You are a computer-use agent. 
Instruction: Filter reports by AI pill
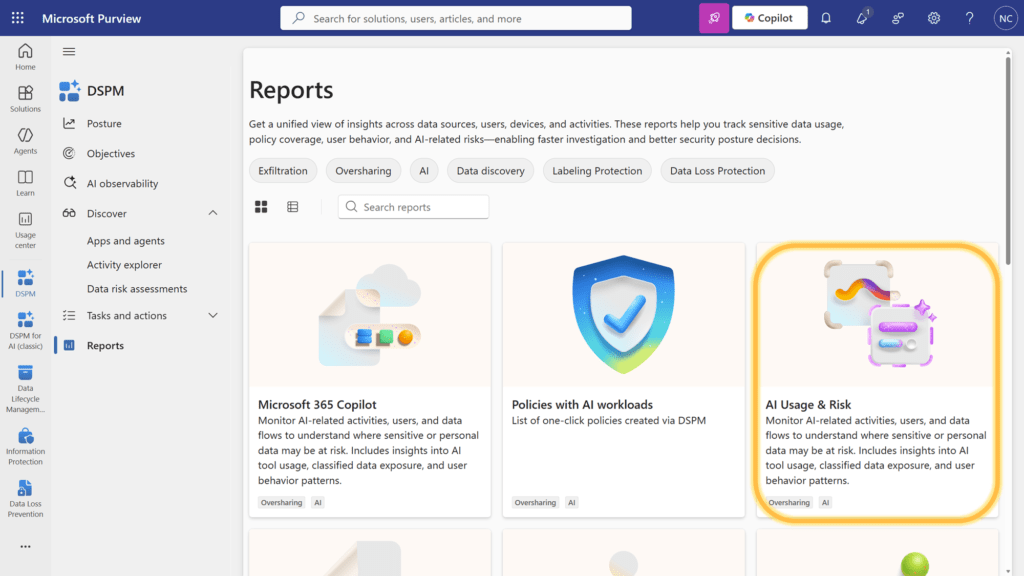424,170
